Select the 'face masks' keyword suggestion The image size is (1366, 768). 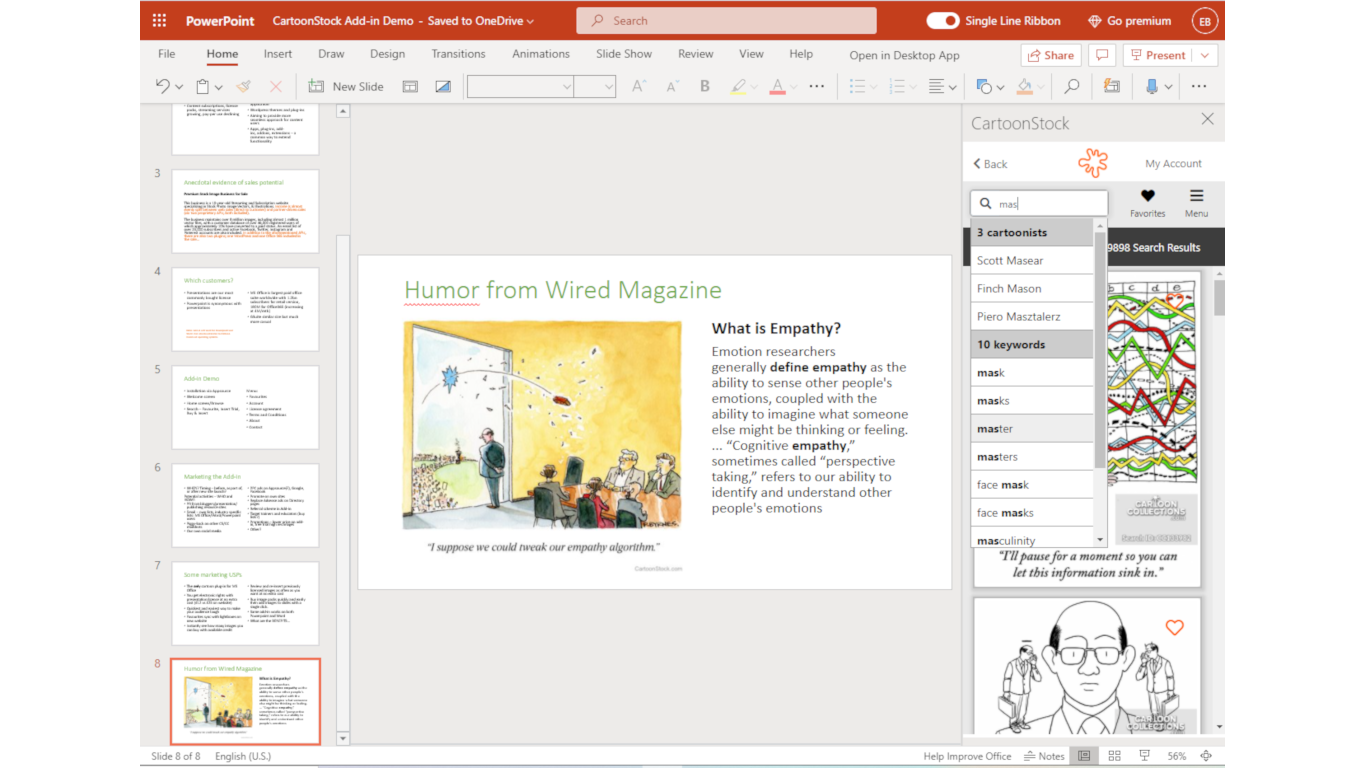[1006, 513]
